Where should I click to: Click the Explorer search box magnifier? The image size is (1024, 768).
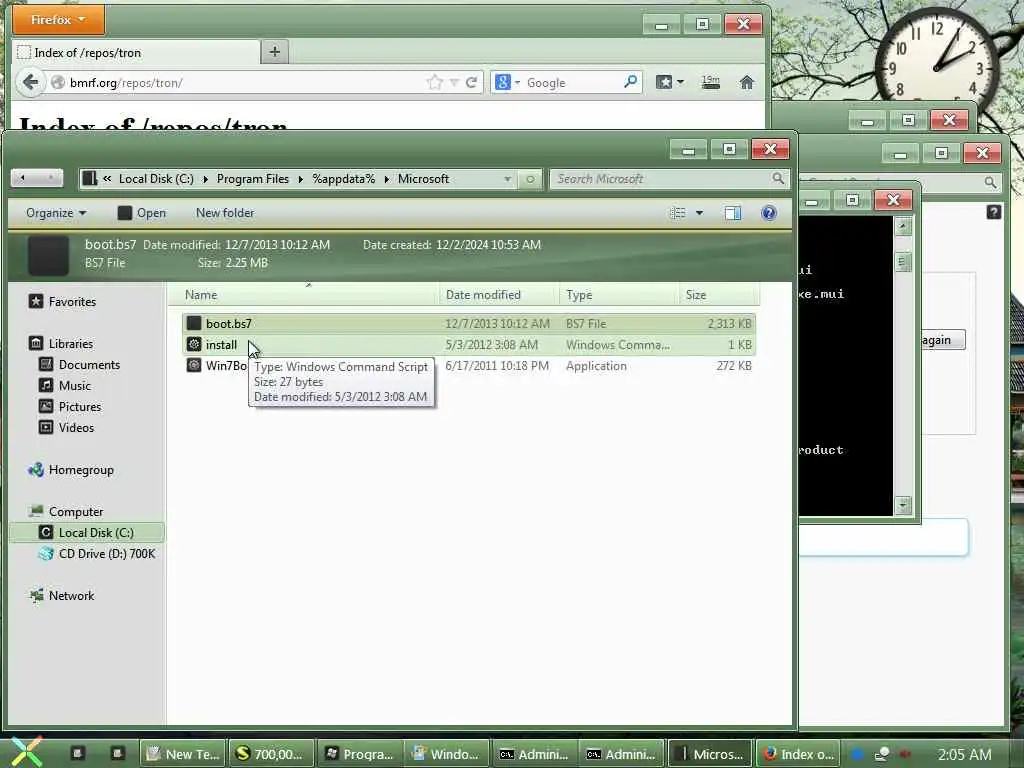tap(778, 178)
